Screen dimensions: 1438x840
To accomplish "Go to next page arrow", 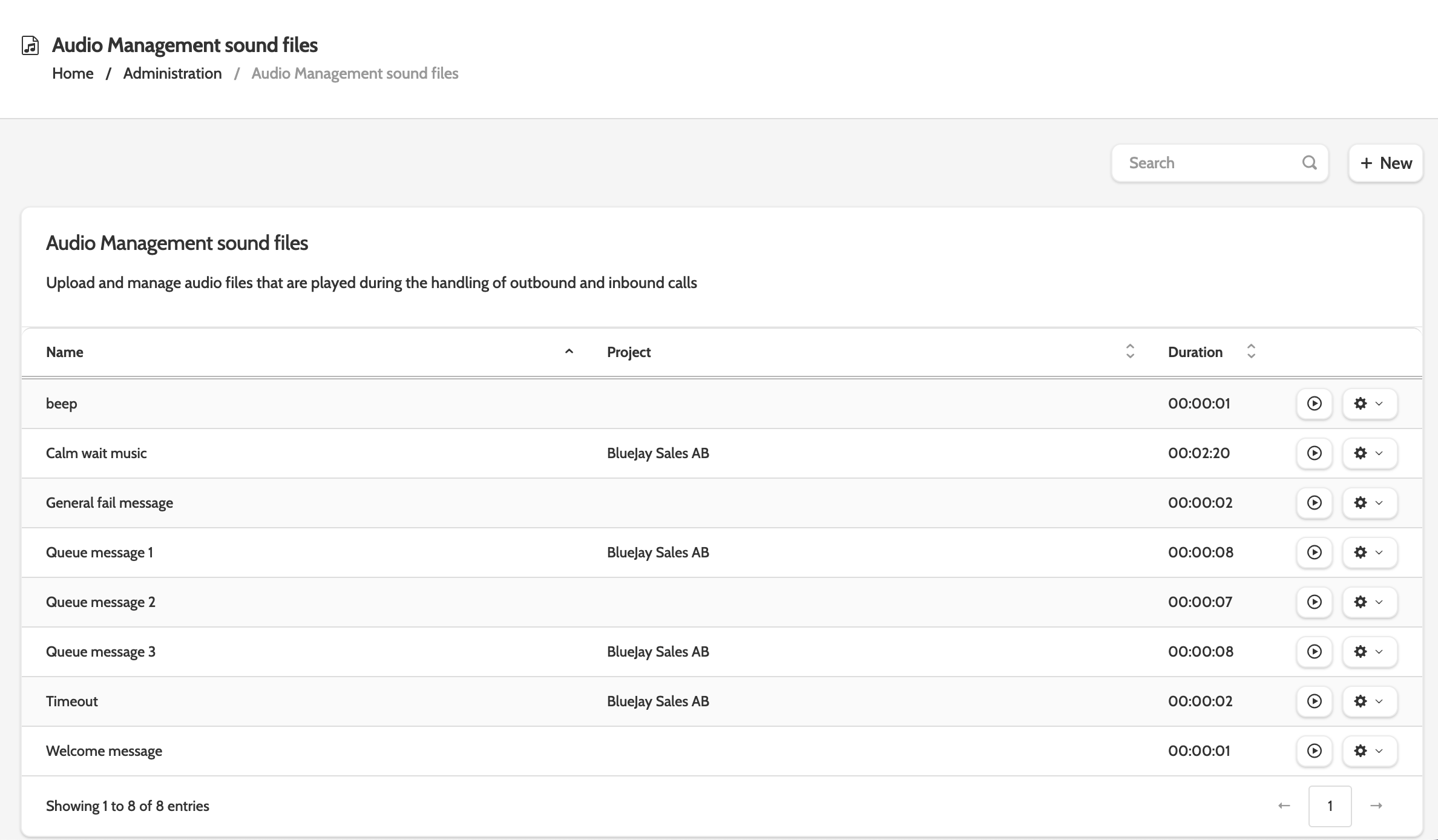I will coord(1376,806).
